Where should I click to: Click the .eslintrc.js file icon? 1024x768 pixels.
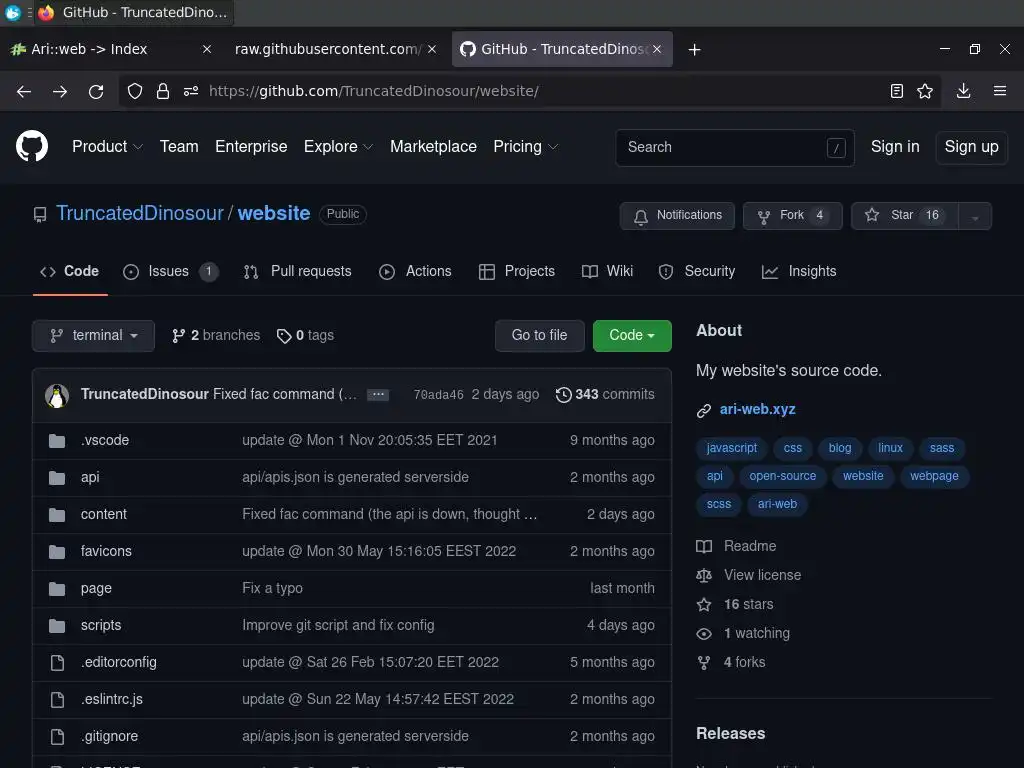coord(57,700)
